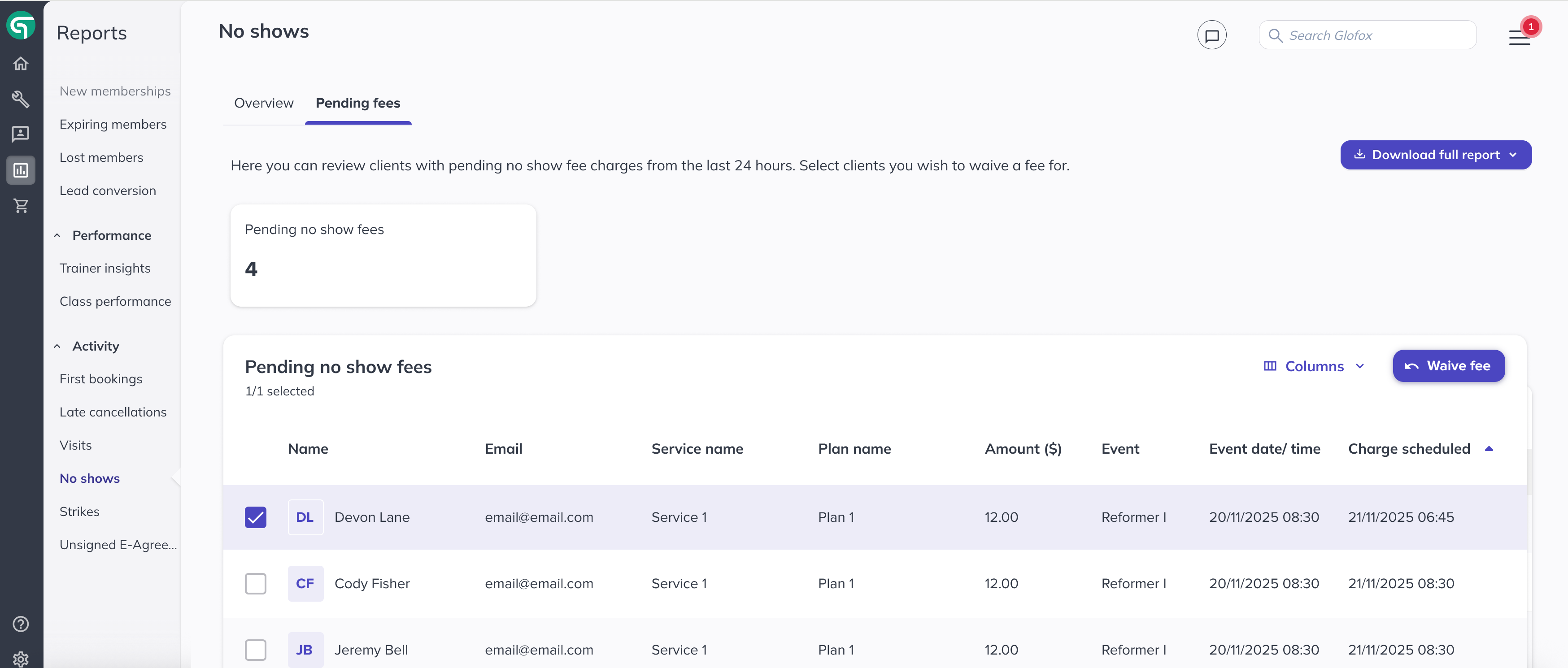Open the help question mark icon
This screenshot has height=668, width=1568.
pyautogui.click(x=21, y=624)
